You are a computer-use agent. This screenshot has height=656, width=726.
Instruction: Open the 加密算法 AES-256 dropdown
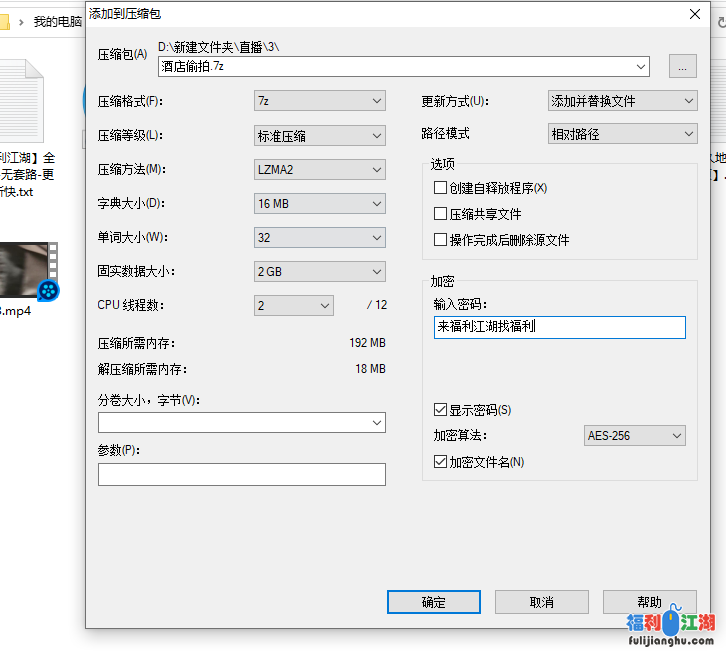click(x=635, y=436)
